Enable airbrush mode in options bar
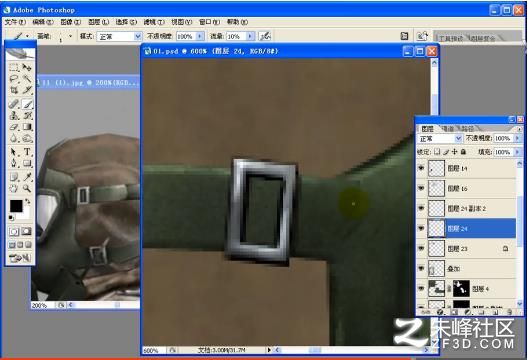 (x=265, y=36)
